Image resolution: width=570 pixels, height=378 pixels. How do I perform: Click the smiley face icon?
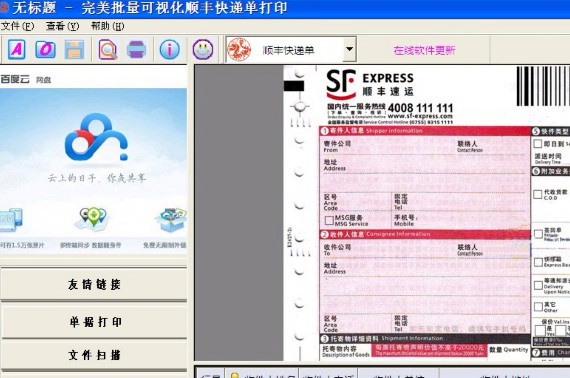(x=203, y=49)
